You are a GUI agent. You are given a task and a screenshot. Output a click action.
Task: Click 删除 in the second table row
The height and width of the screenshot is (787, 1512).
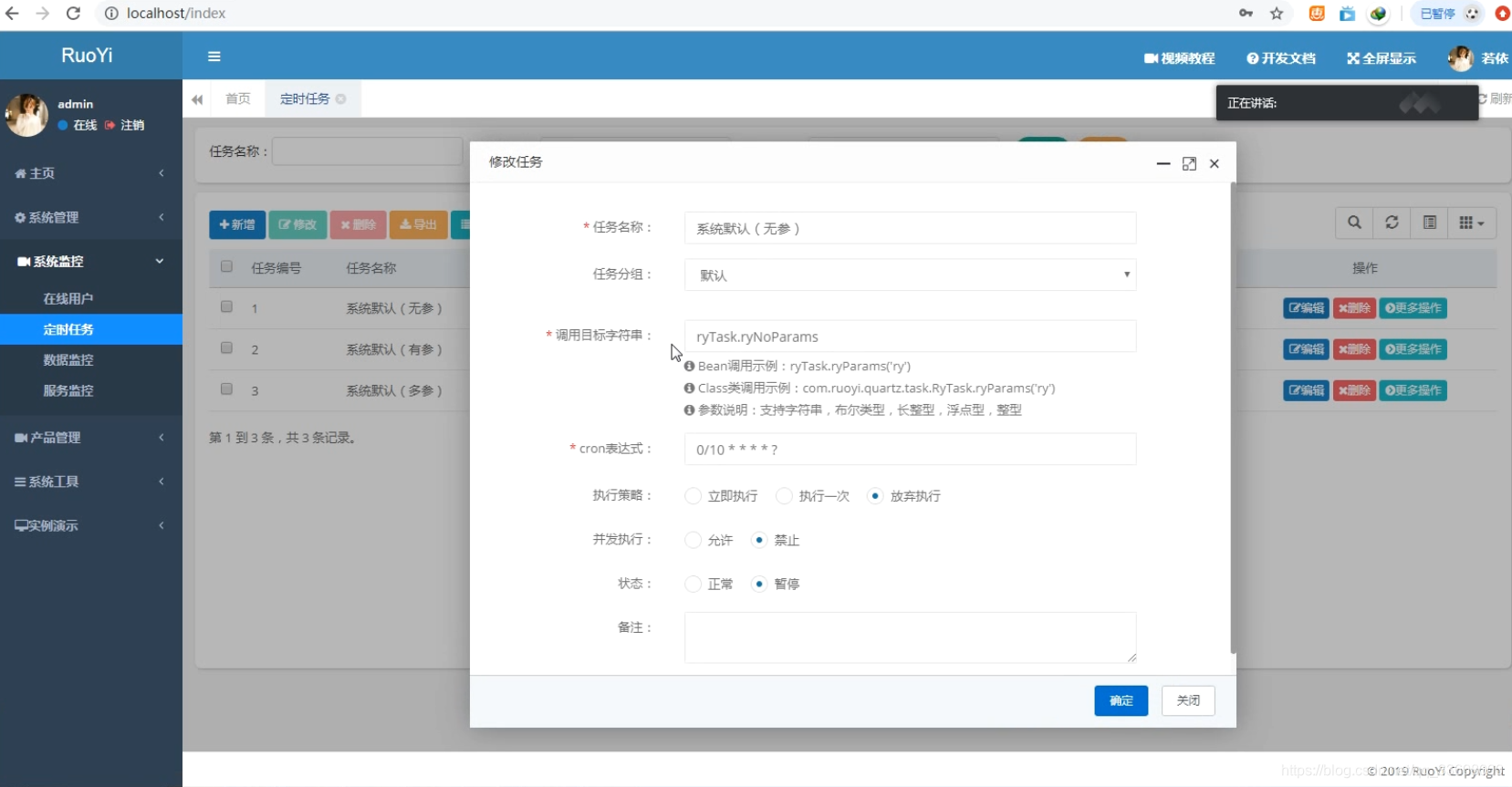pyautogui.click(x=1354, y=349)
